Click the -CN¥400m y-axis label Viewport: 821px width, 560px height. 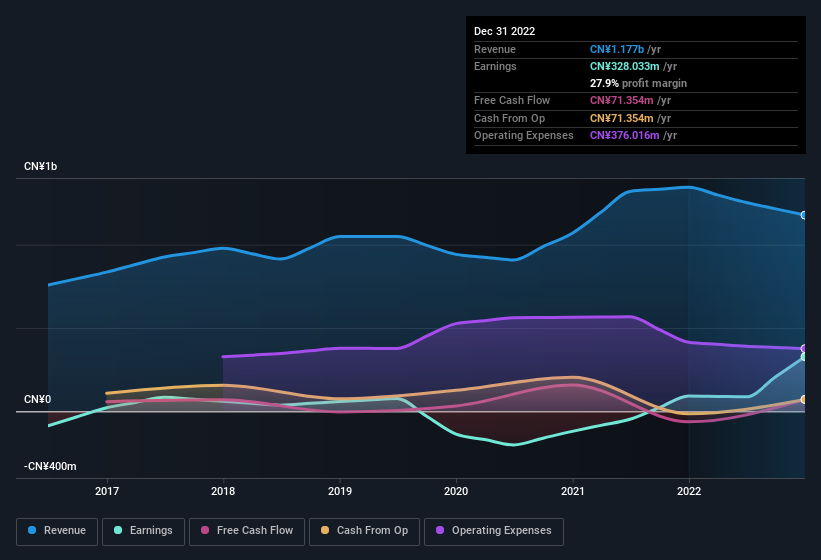tap(50, 466)
